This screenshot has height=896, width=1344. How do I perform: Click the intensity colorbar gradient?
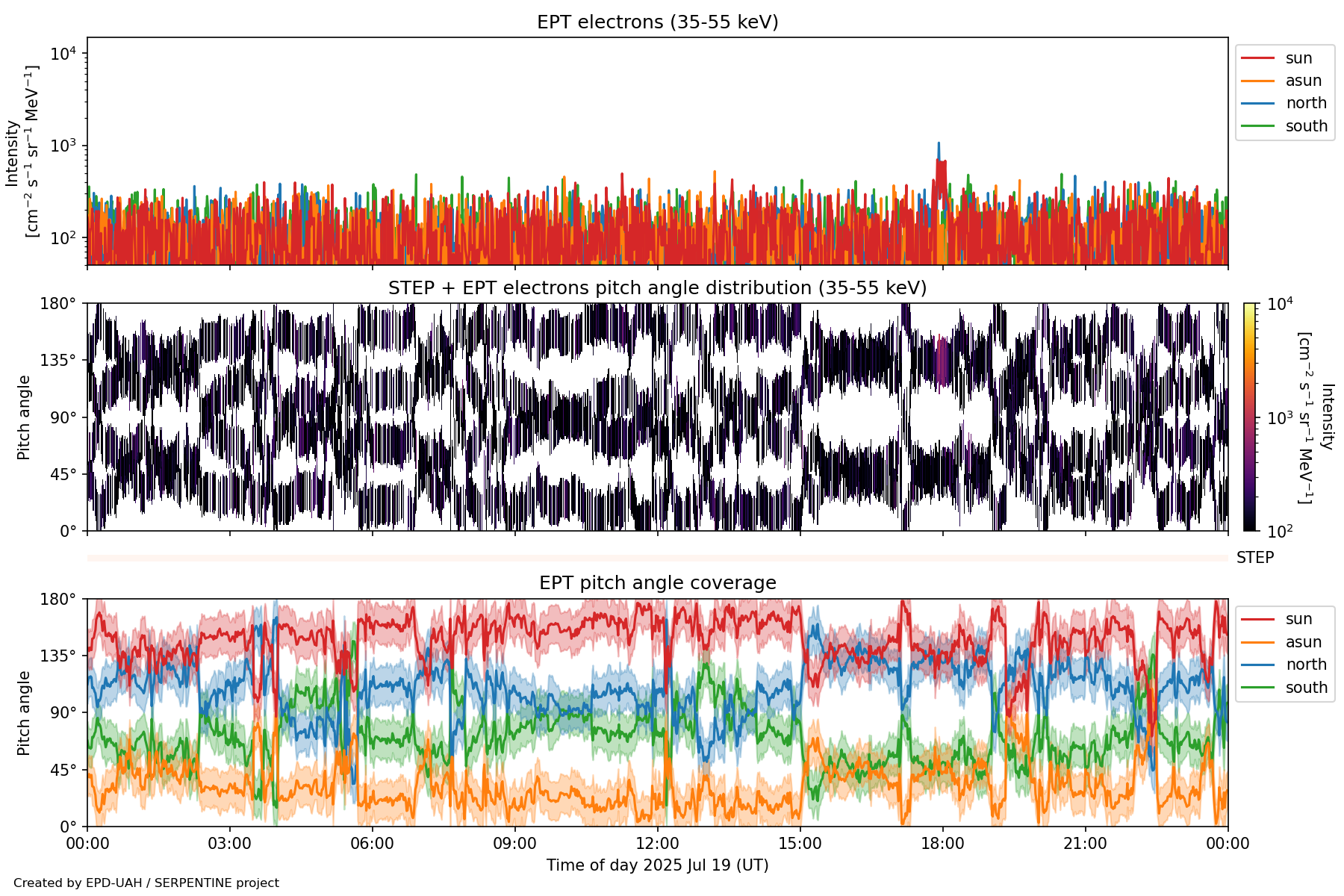[x=1249, y=417]
